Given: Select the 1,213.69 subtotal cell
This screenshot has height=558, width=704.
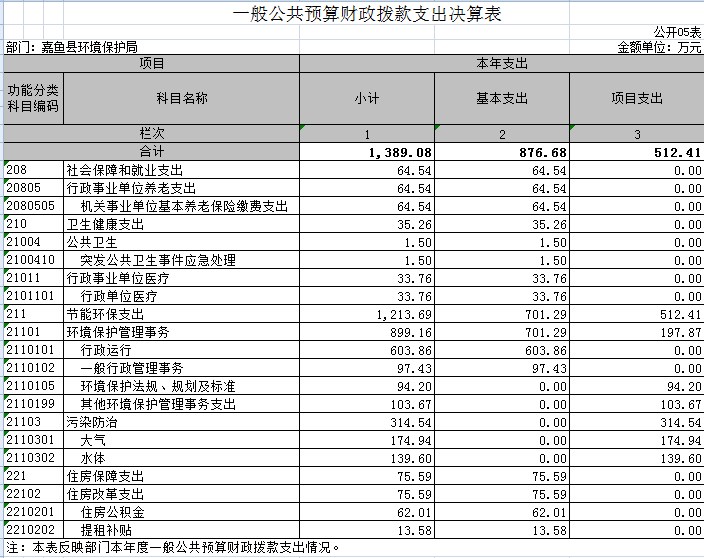Looking at the screenshot, I should (x=367, y=314).
